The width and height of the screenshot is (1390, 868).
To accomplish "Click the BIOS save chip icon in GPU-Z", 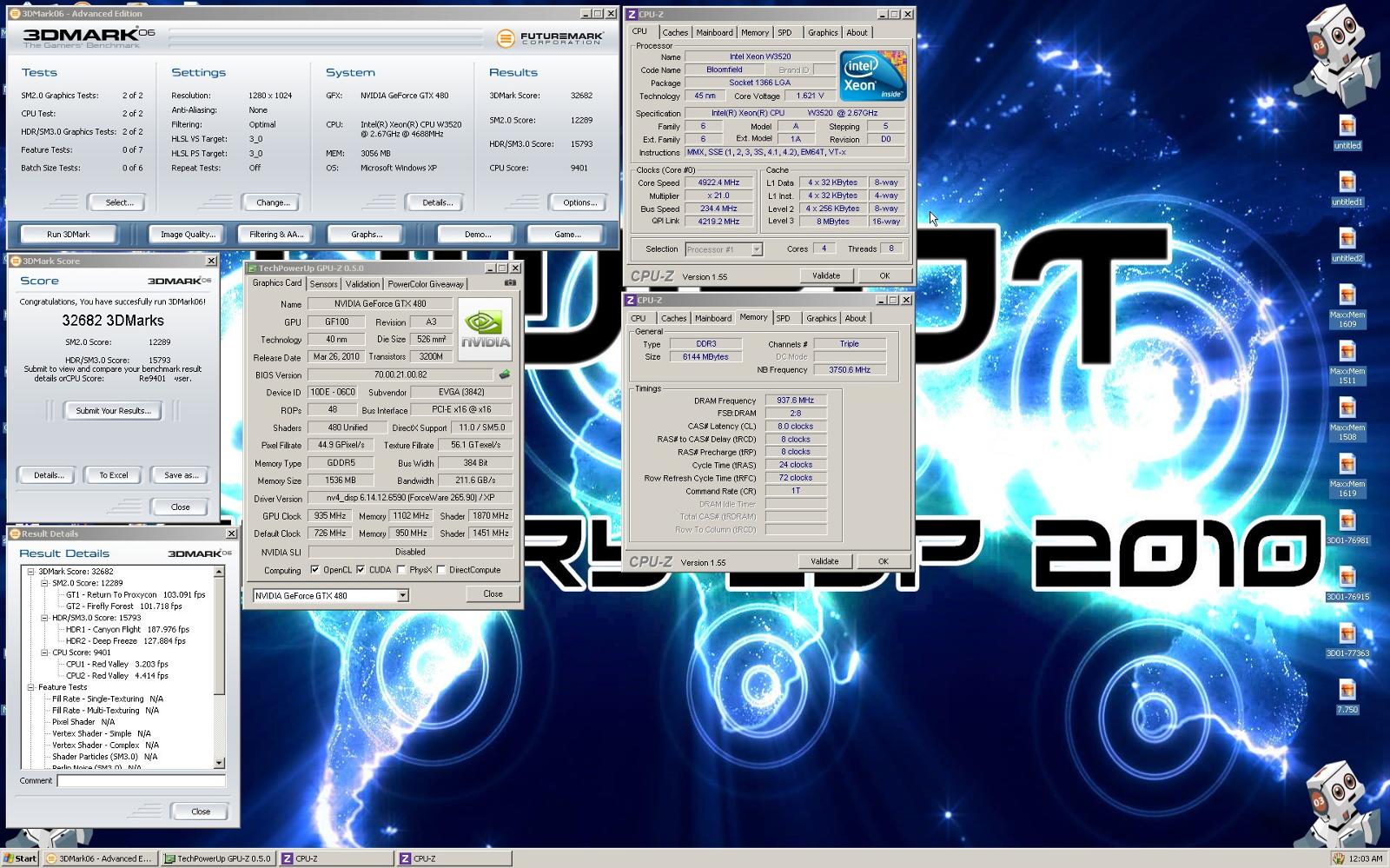I will pyautogui.click(x=504, y=374).
